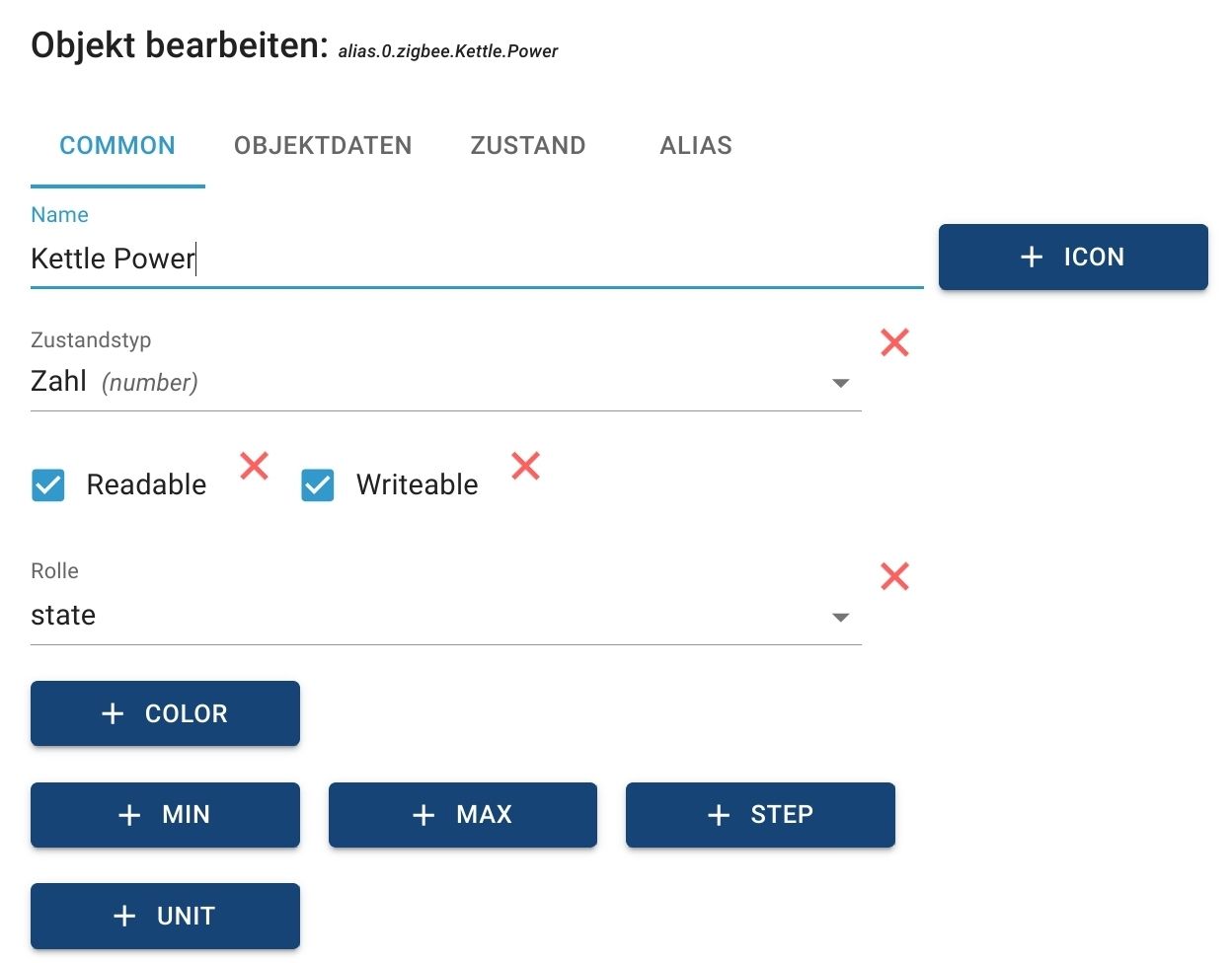Click Zustandstyp dropdown arrow
Image resolution: width=1232 pixels, height=963 pixels.
click(840, 383)
